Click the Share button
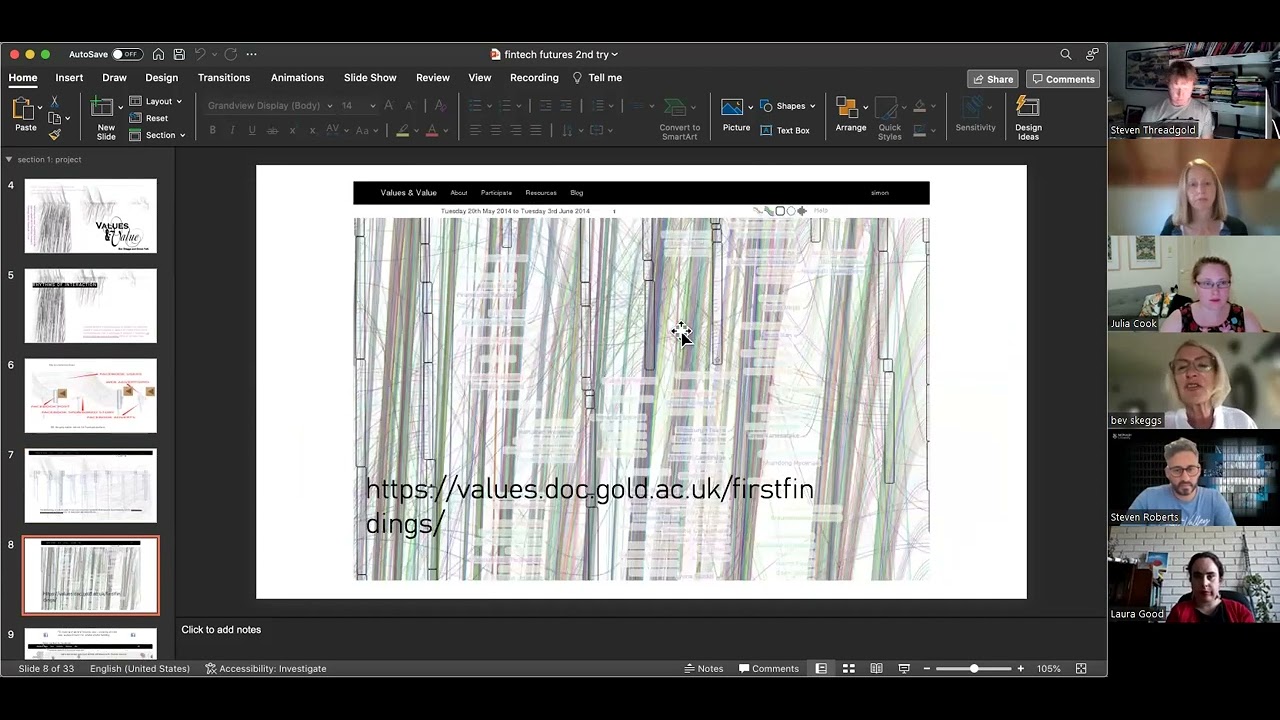This screenshot has height=720, width=1280. click(x=992, y=79)
